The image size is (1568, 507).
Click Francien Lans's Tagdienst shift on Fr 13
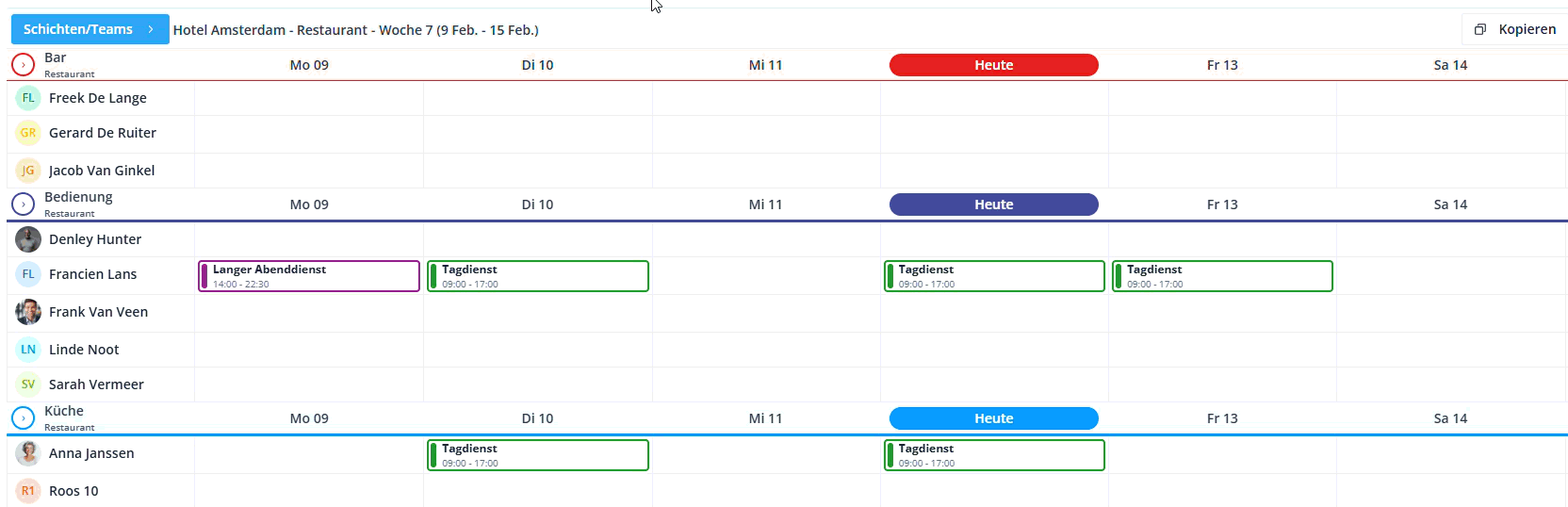click(1222, 276)
